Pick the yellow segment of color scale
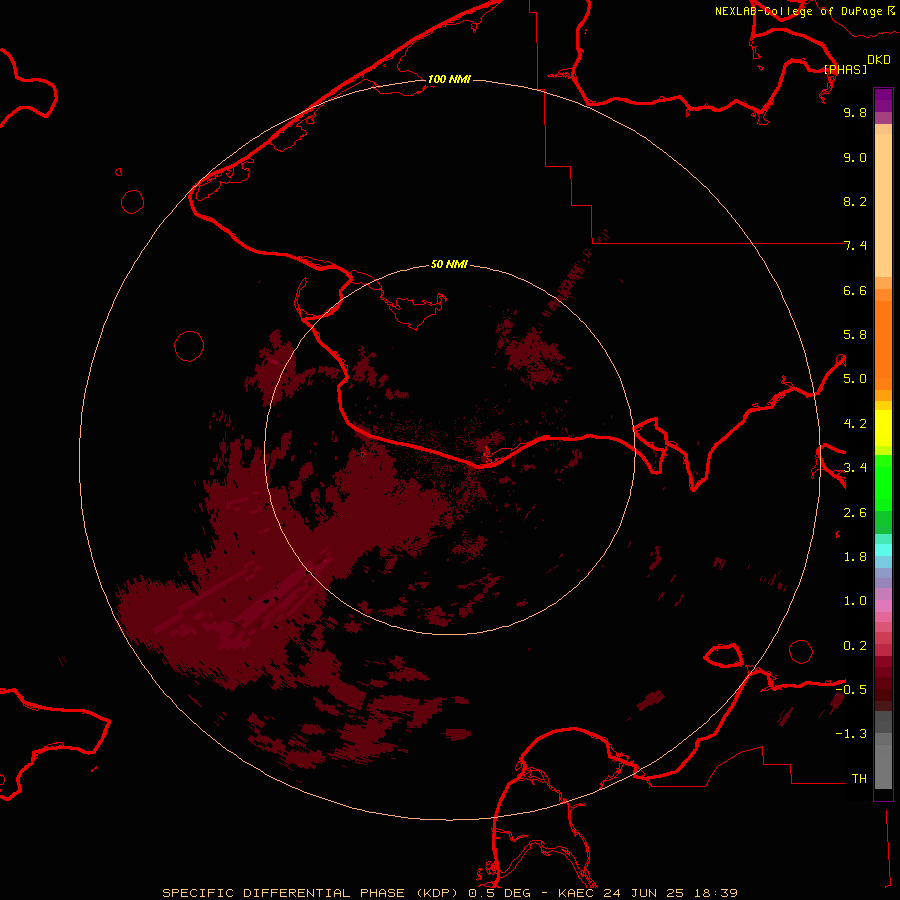This screenshot has height=900, width=900. (883, 428)
